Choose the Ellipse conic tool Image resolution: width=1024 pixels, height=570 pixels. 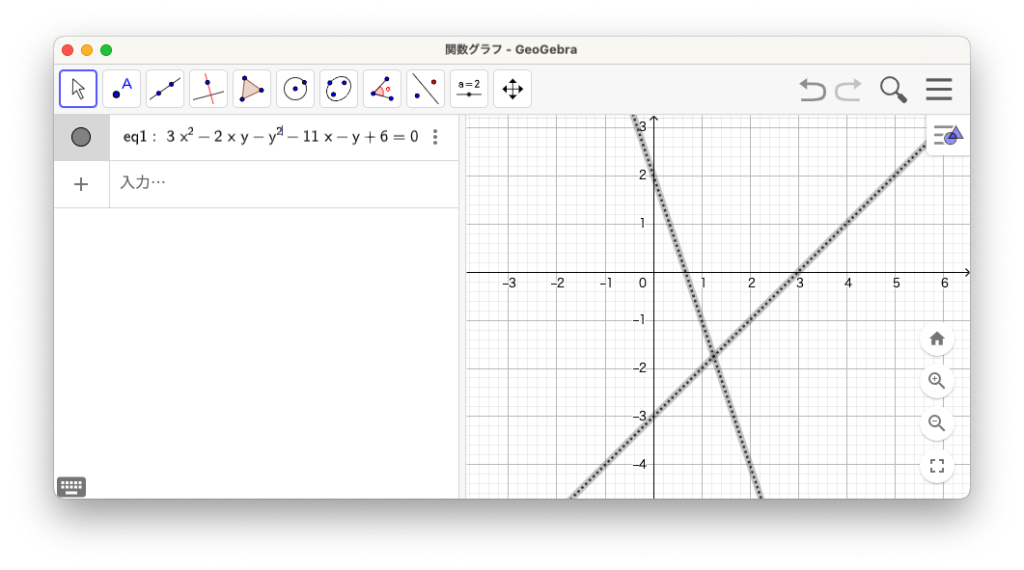[x=338, y=89]
